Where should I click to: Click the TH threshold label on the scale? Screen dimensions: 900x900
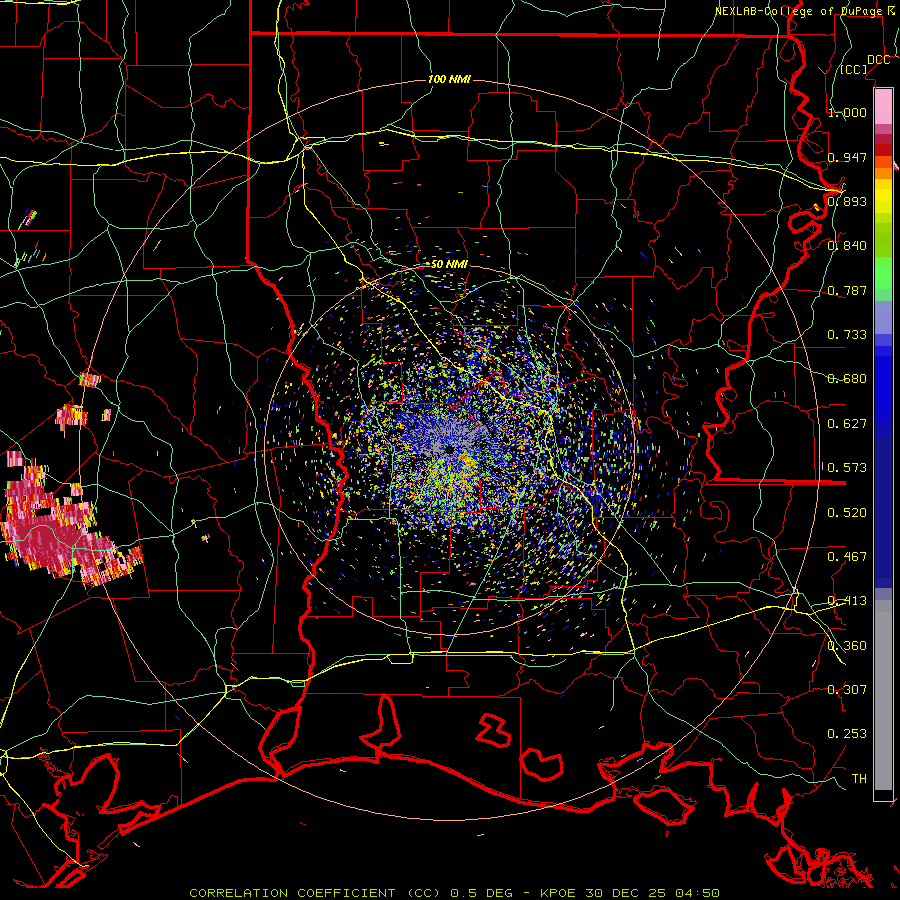(859, 778)
